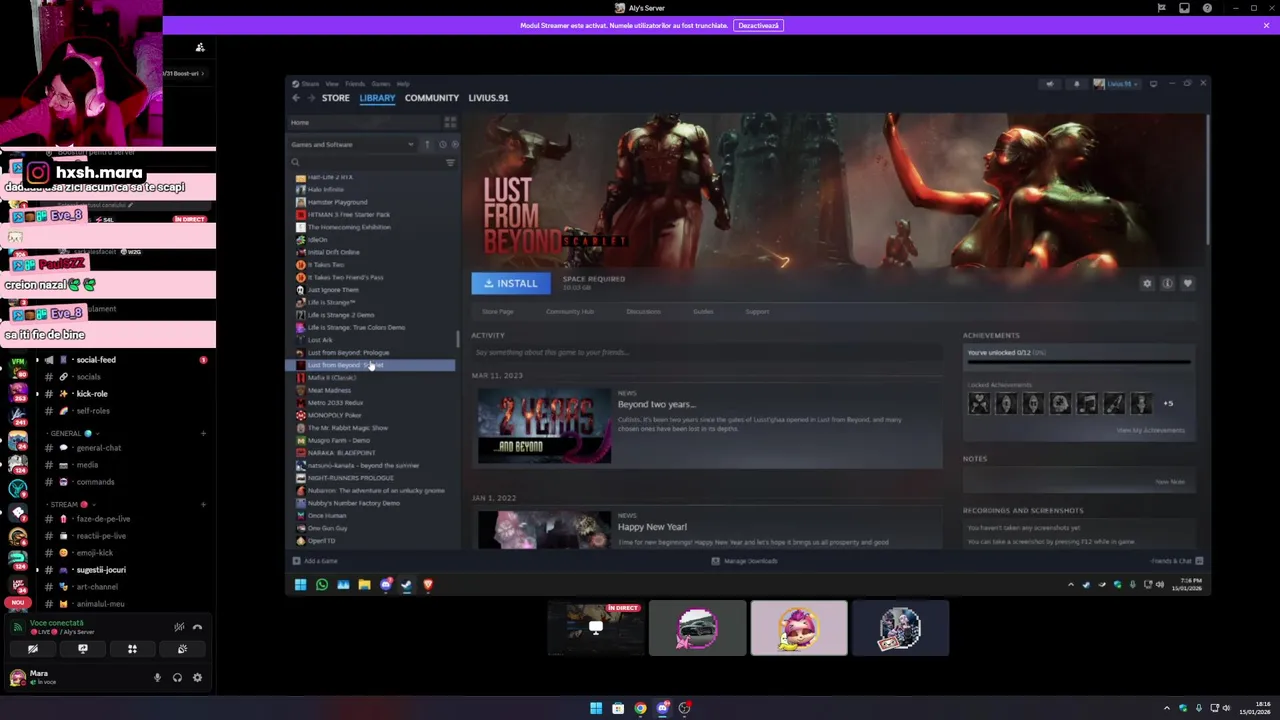
Task: Select Metro 2033 Redux in the list
Action: coord(335,402)
